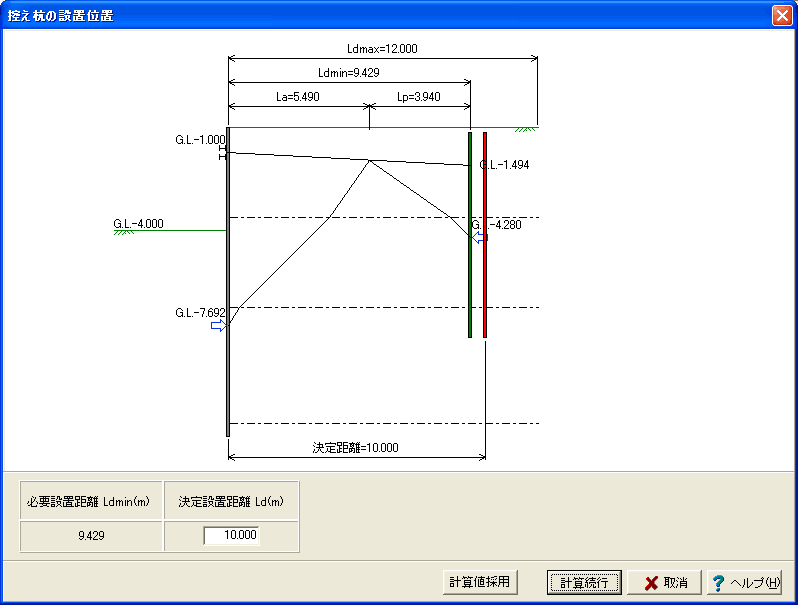Select the 9.429 Ldmin value cell

(91, 536)
